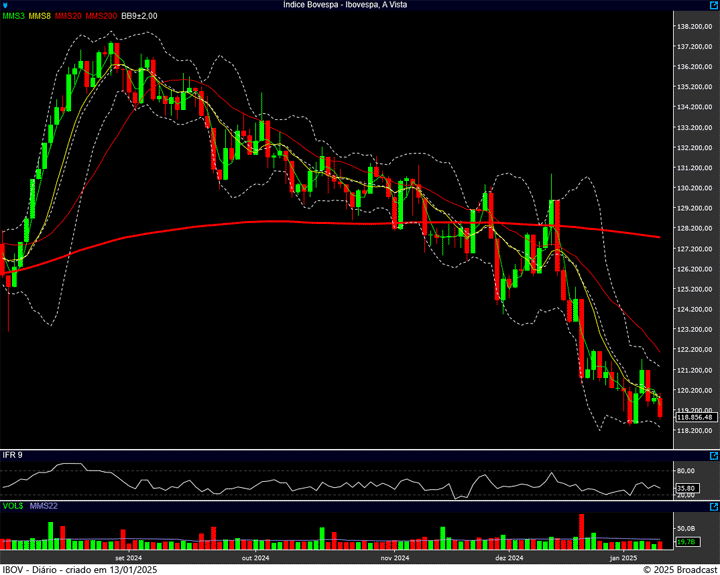
Task: Click the nov 2024 date axis label
Action: [x=394, y=558]
